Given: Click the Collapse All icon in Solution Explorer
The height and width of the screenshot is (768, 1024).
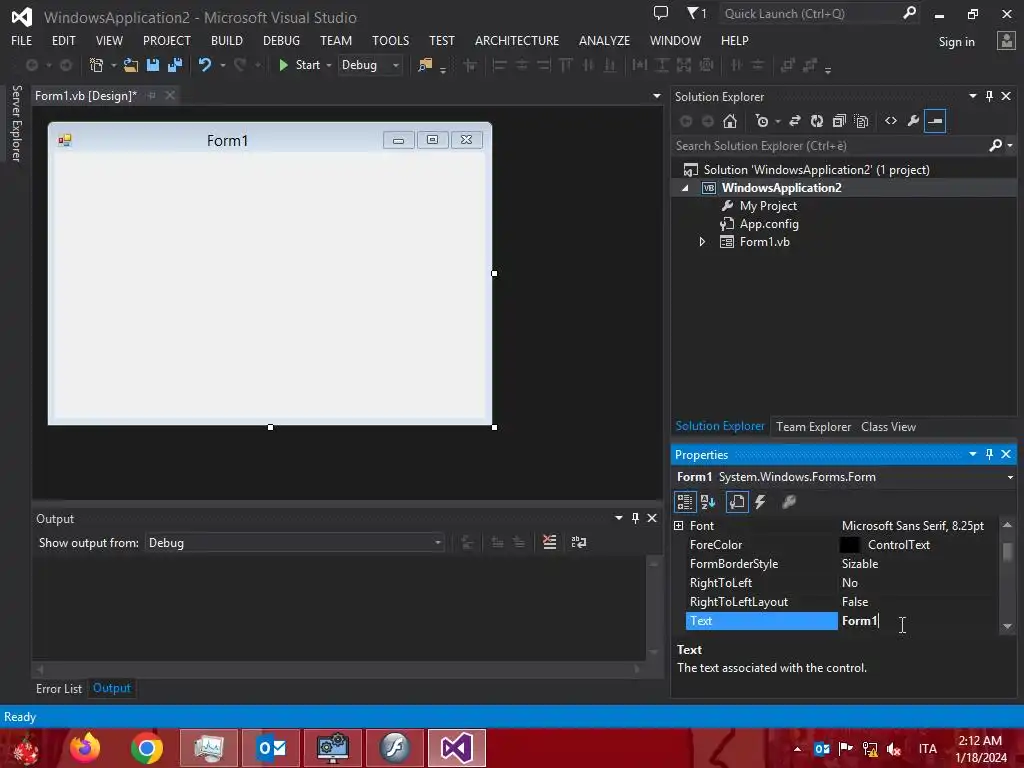Looking at the screenshot, I should point(839,121).
